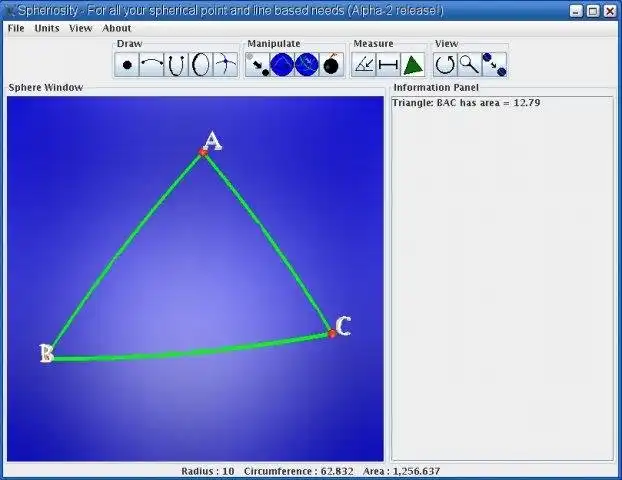Select the measure distance tool
The height and width of the screenshot is (480, 622).
pos(388,65)
